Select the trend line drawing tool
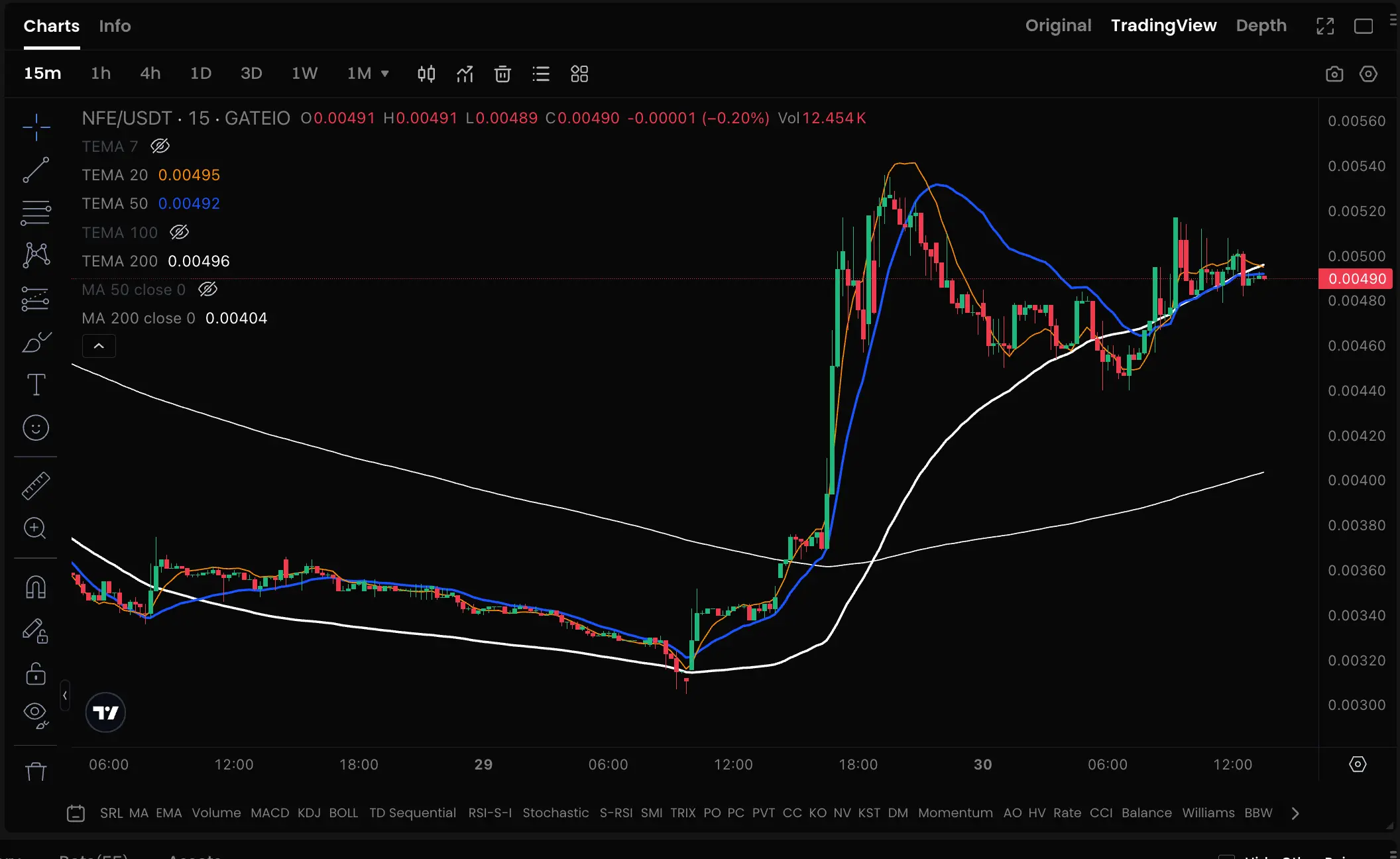 (x=36, y=170)
